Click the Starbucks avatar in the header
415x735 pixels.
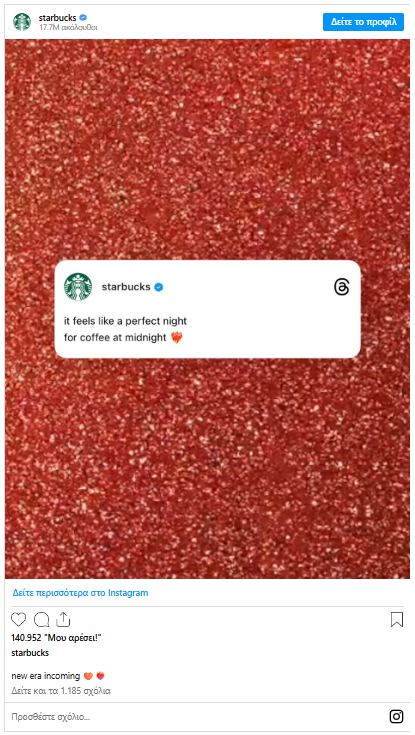click(x=22, y=22)
